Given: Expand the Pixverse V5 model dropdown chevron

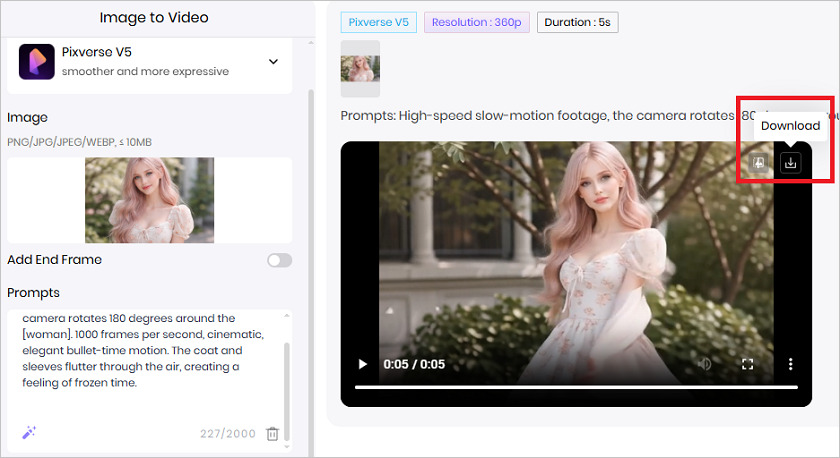Looking at the screenshot, I should [x=273, y=62].
